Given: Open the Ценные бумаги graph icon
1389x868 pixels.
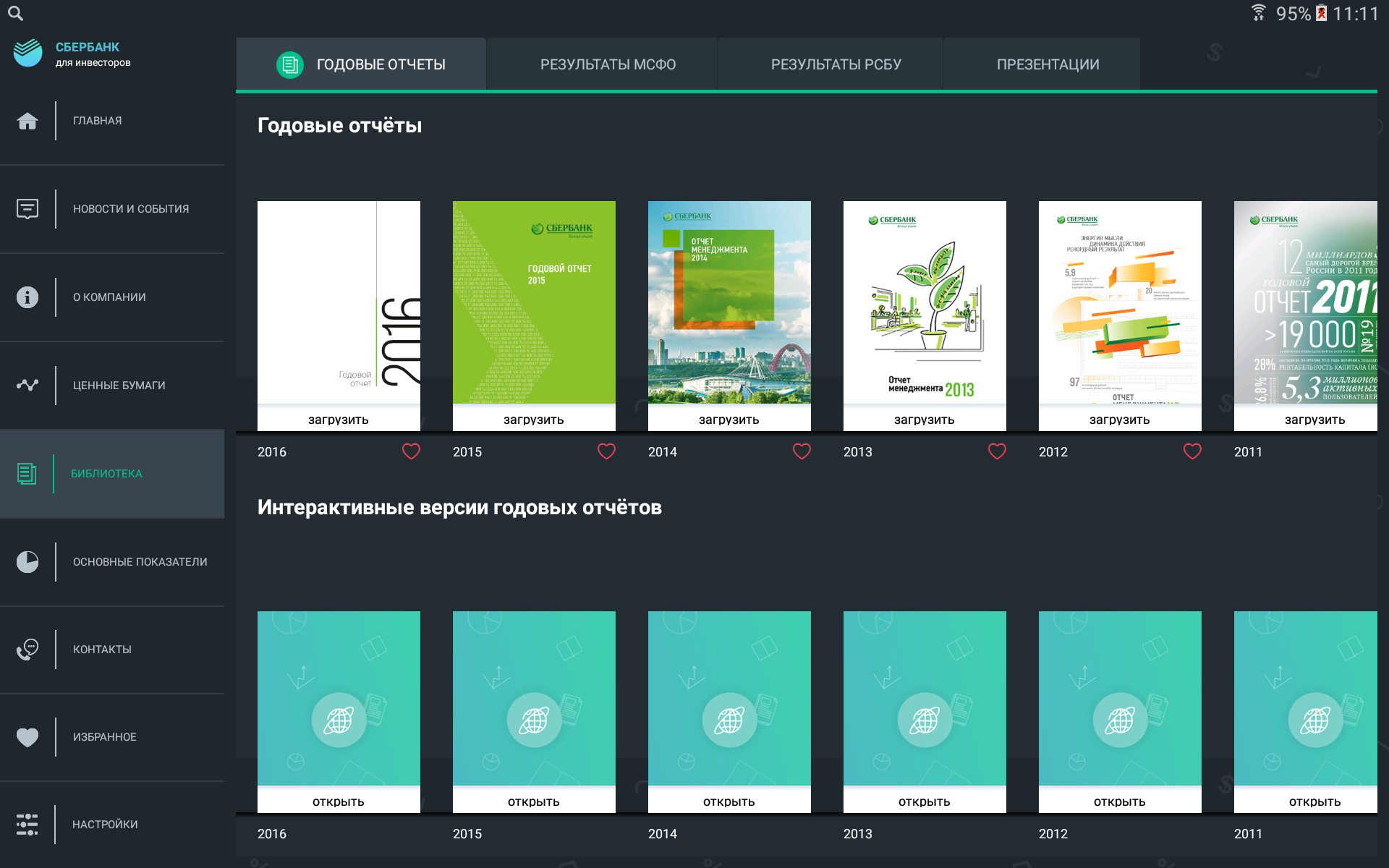Looking at the screenshot, I should click(27, 385).
